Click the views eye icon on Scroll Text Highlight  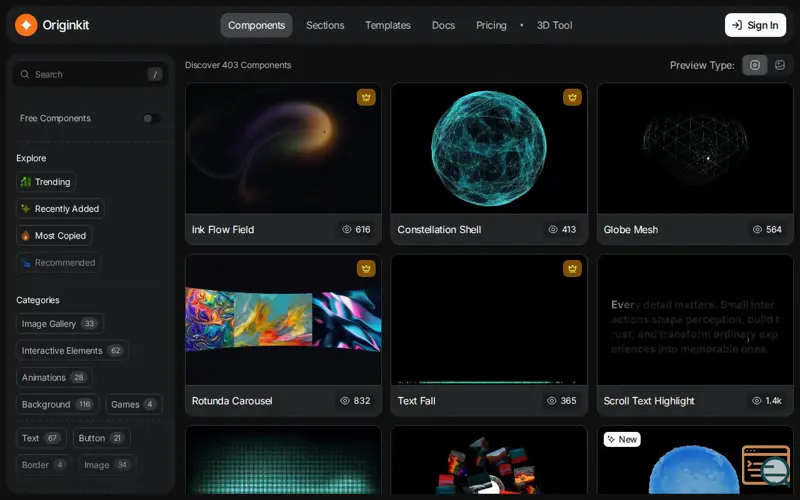(757, 401)
